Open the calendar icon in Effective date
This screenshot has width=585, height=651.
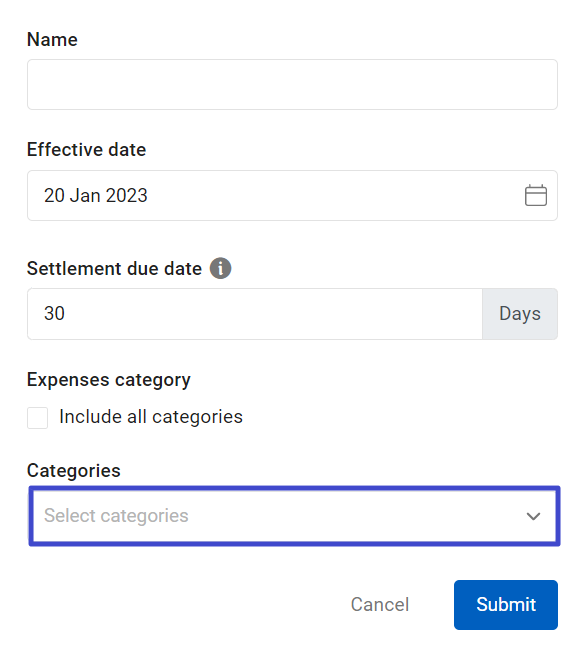[536, 195]
